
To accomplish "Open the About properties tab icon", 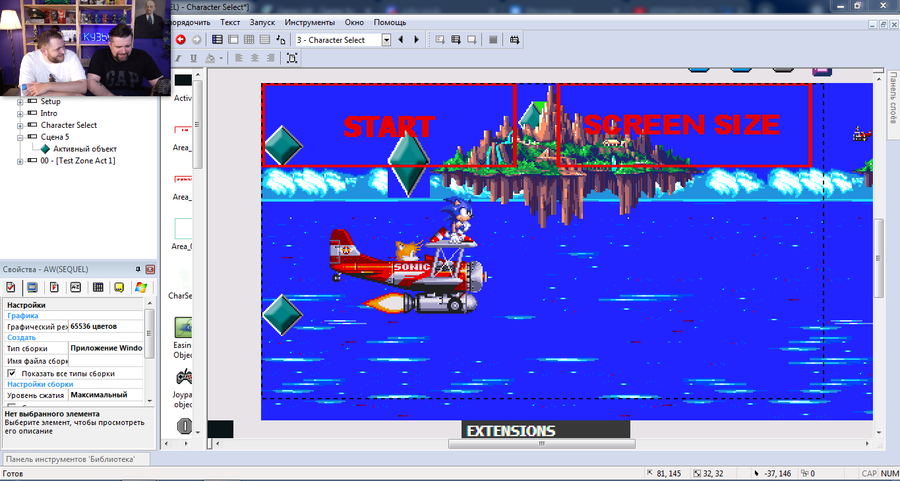I will point(119,287).
